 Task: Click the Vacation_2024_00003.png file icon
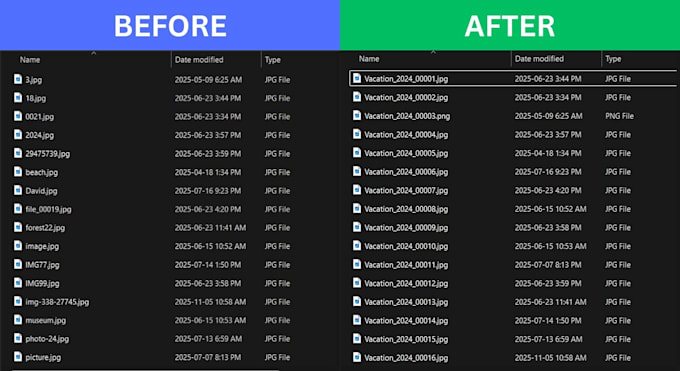pos(357,116)
